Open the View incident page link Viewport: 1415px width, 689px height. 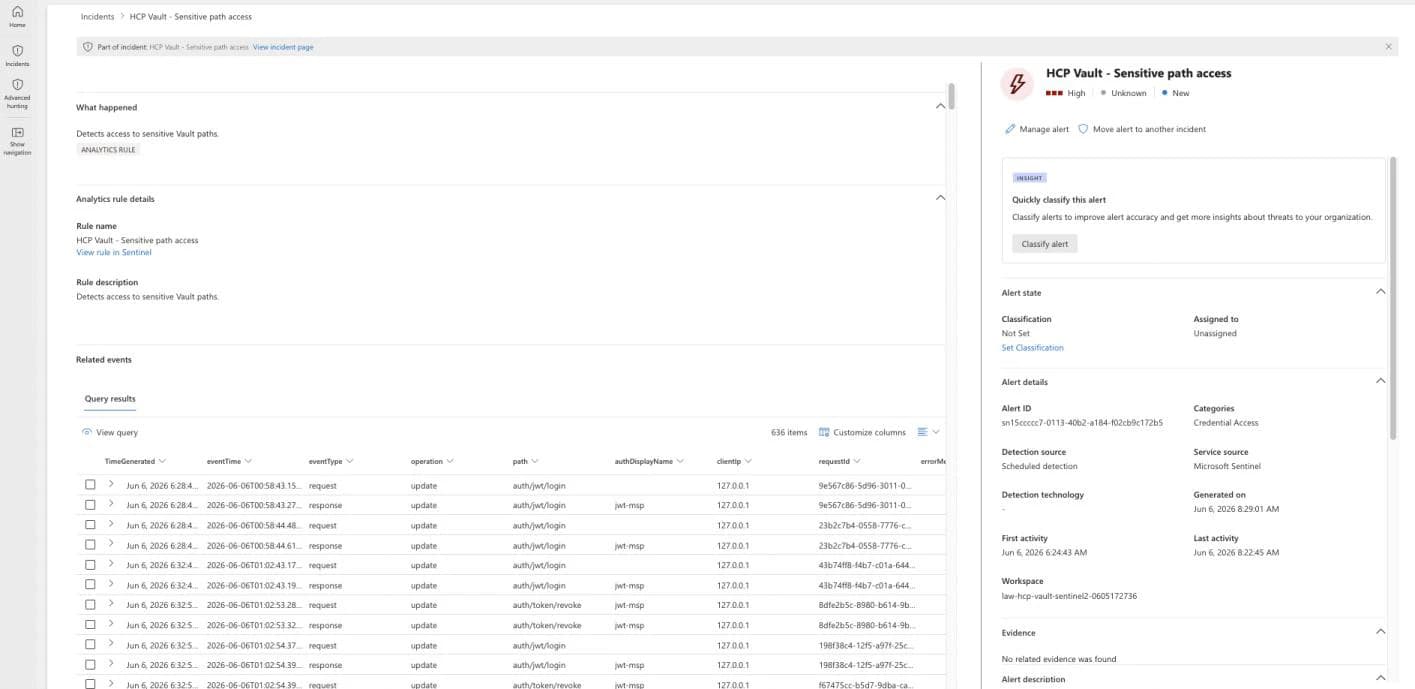[x=283, y=47]
